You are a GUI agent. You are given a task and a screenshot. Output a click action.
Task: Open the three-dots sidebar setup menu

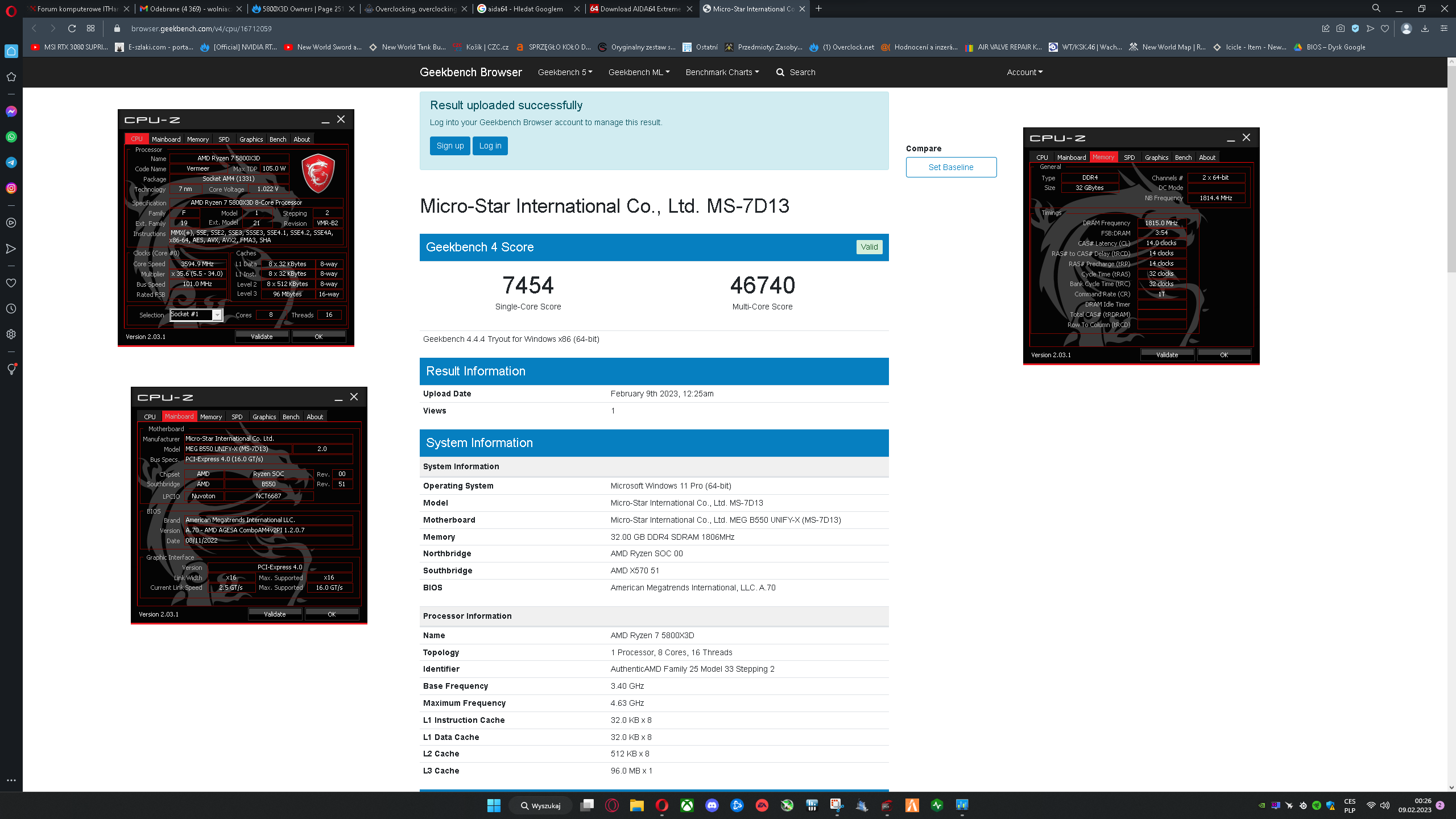click(x=11, y=780)
